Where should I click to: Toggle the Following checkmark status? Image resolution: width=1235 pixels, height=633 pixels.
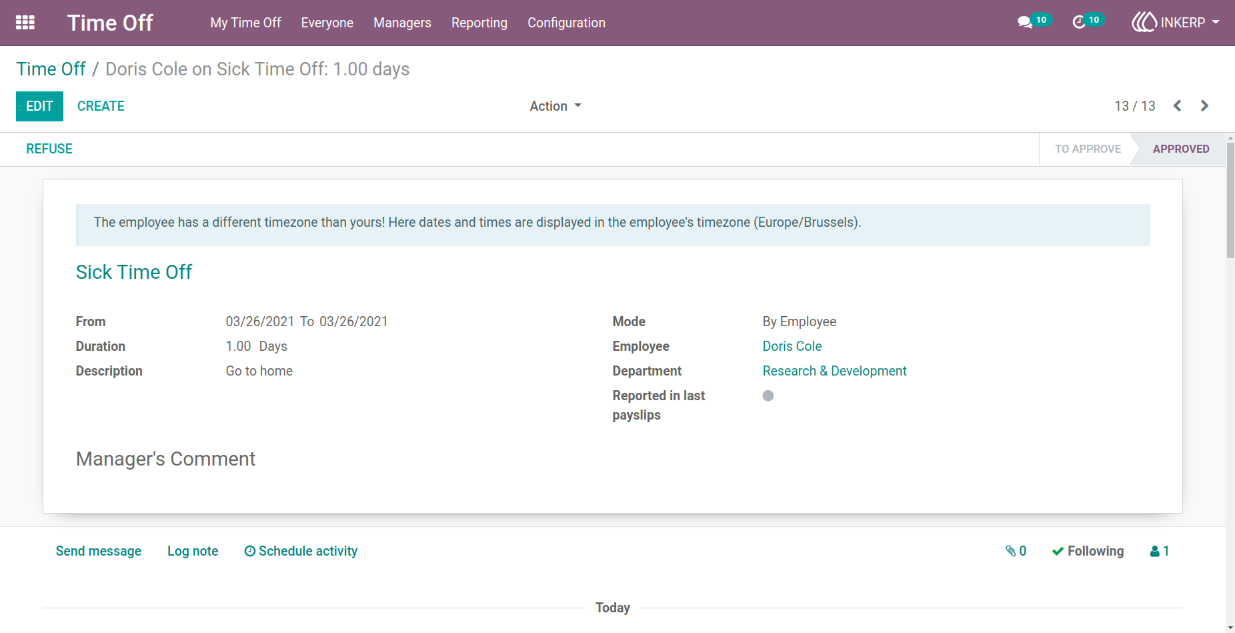[1088, 551]
